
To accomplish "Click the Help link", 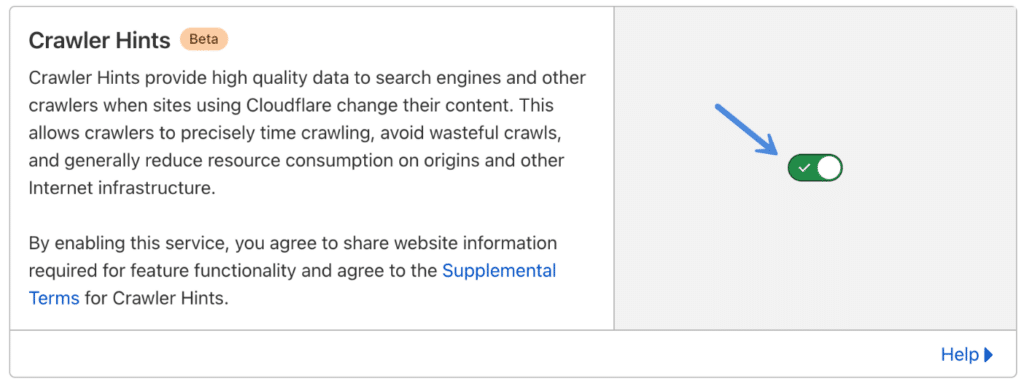I will coord(959,354).
